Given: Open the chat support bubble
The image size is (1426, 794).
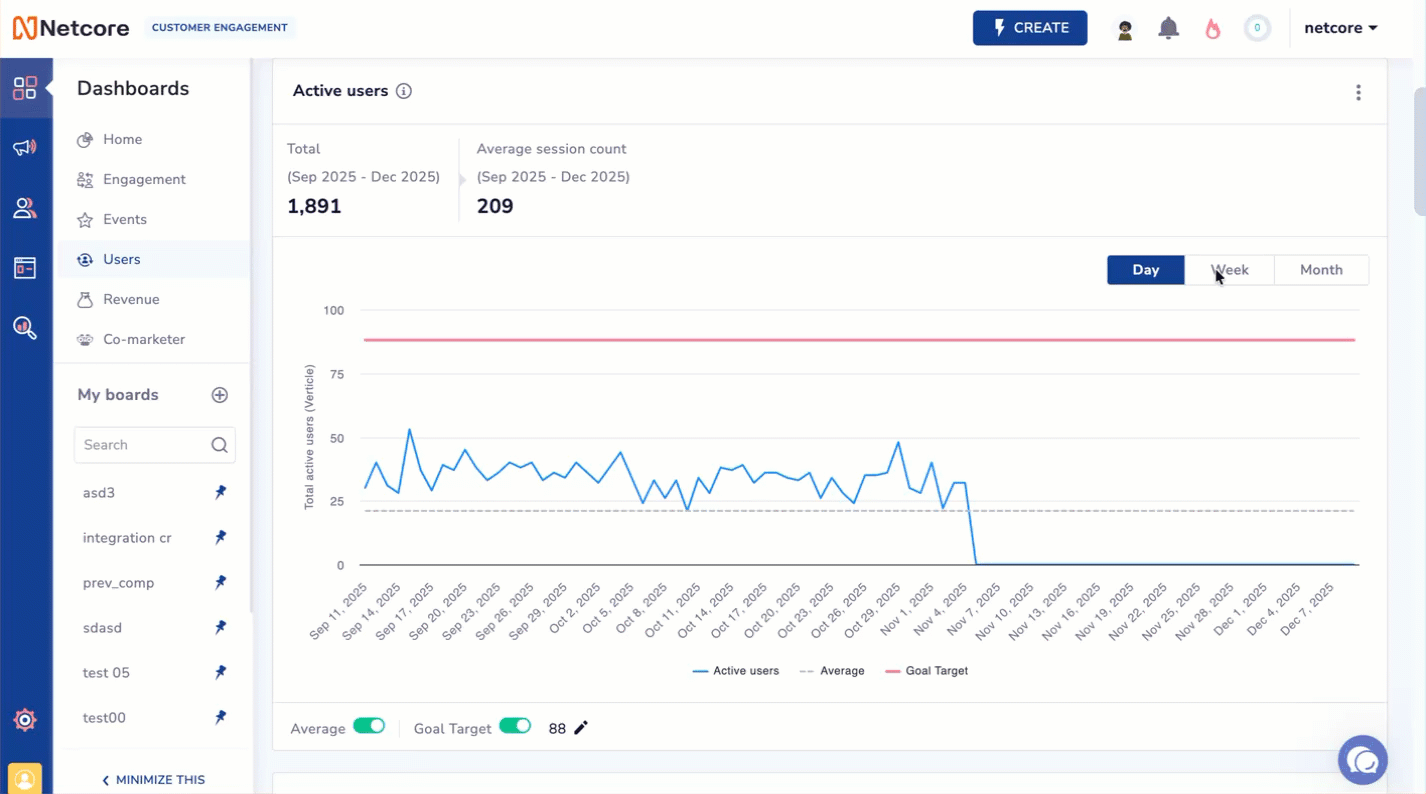Looking at the screenshot, I should pos(1362,760).
